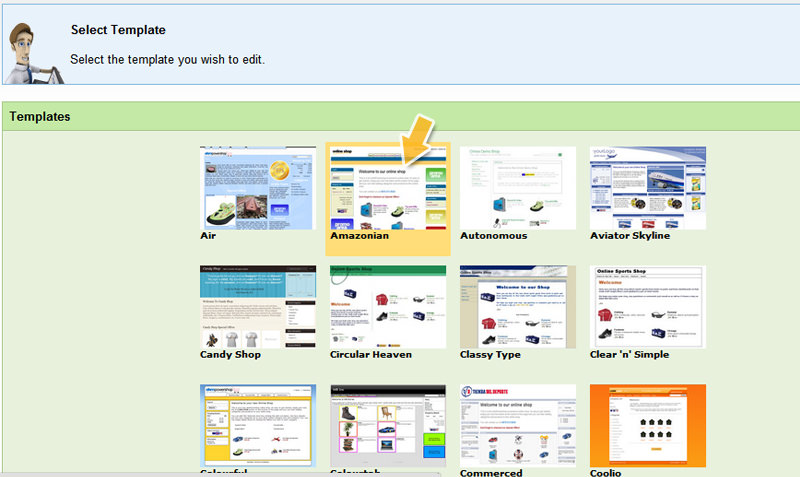Pick the Autonomous template thumbnail
This screenshot has height=477, width=800.
(518, 188)
